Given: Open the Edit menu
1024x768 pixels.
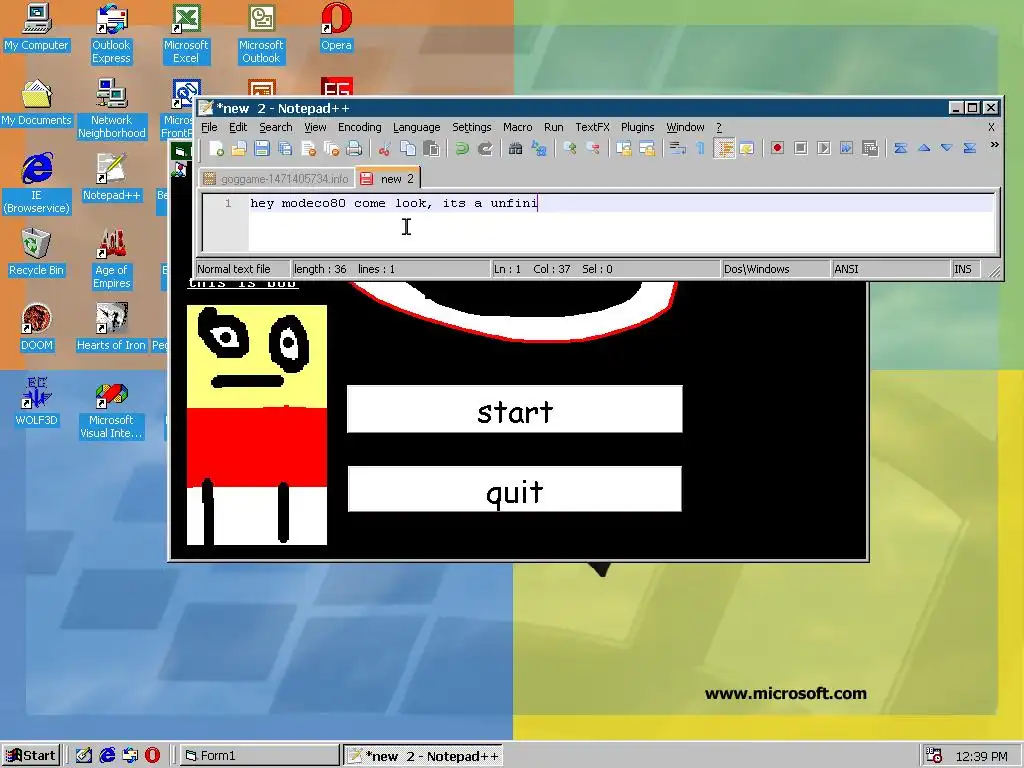Looking at the screenshot, I should [238, 127].
